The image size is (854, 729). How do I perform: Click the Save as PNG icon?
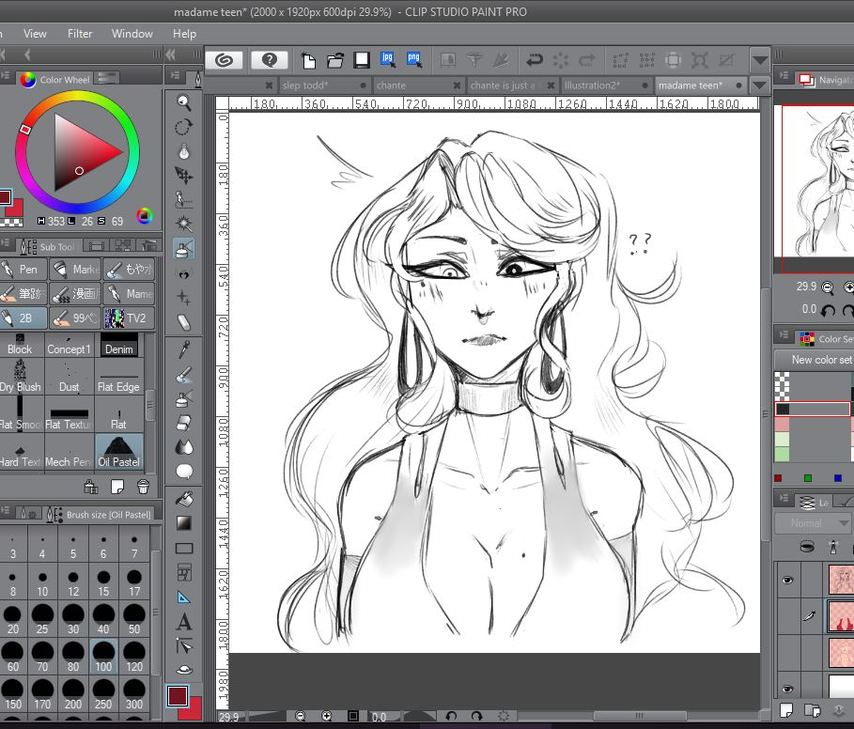pyautogui.click(x=415, y=60)
